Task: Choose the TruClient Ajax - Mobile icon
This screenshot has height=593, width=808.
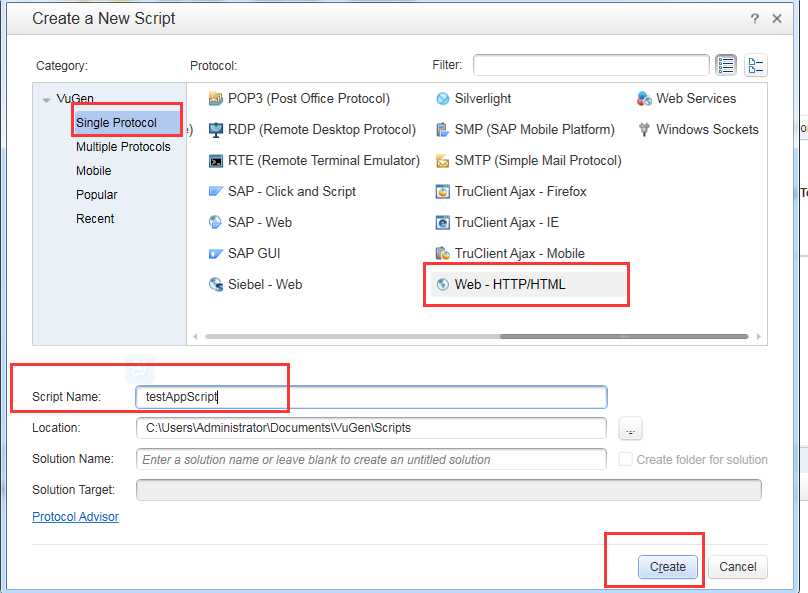Action: tap(442, 253)
